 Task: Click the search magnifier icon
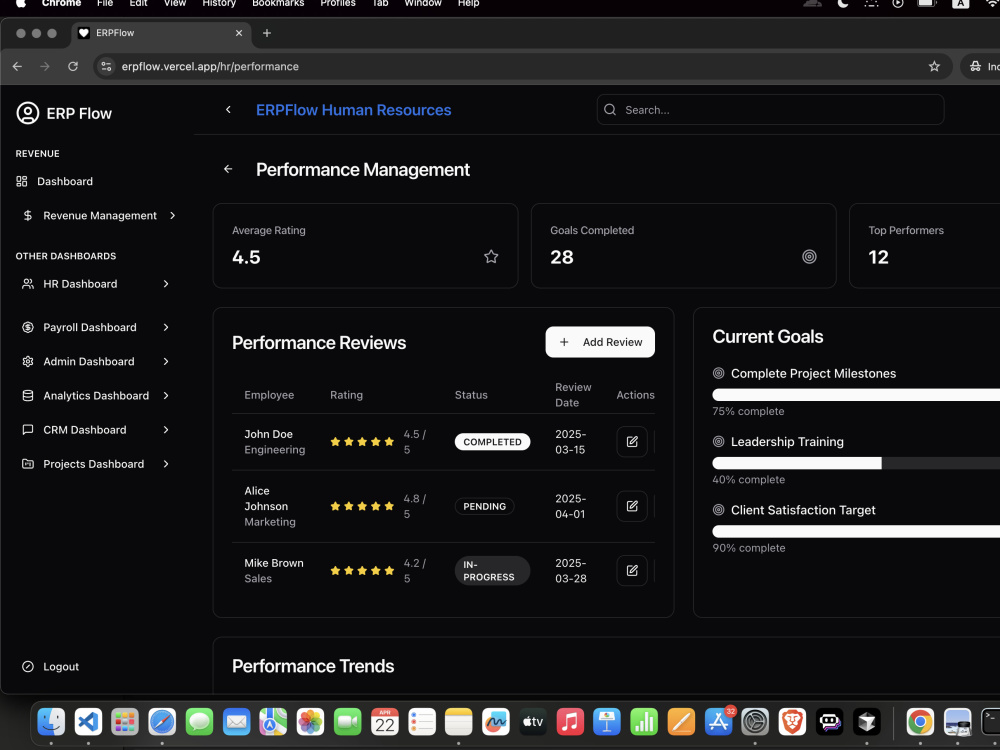point(610,110)
